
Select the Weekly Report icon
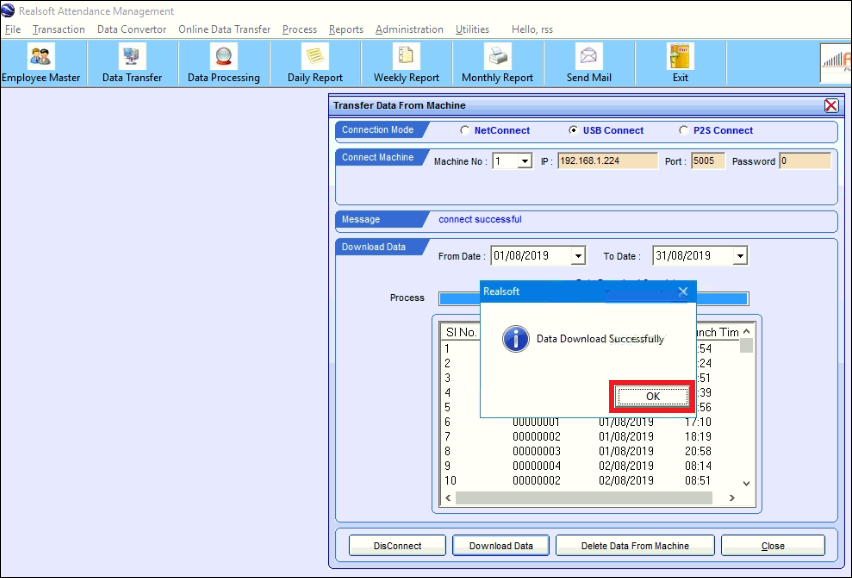[x=404, y=62]
